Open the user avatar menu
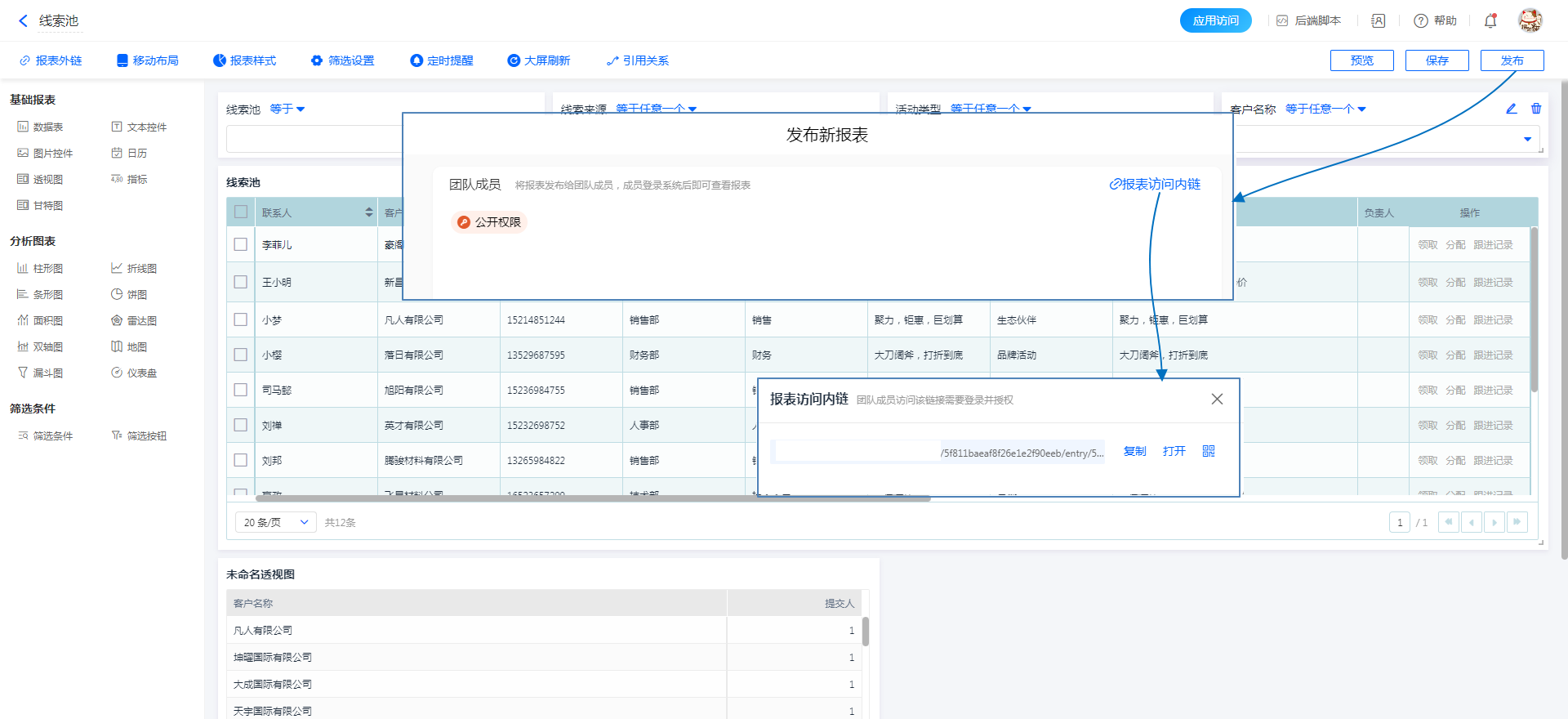The height and width of the screenshot is (719, 1568). point(1530,20)
